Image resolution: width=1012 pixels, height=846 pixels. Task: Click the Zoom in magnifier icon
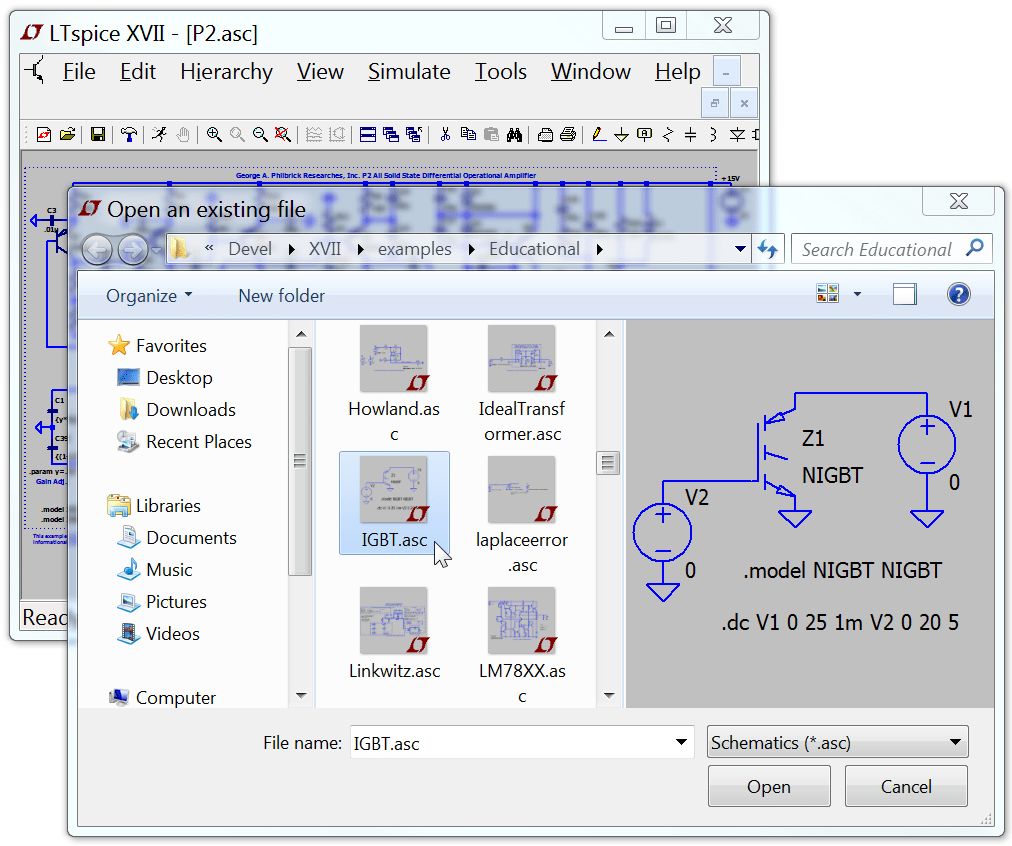pyautogui.click(x=214, y=134)
